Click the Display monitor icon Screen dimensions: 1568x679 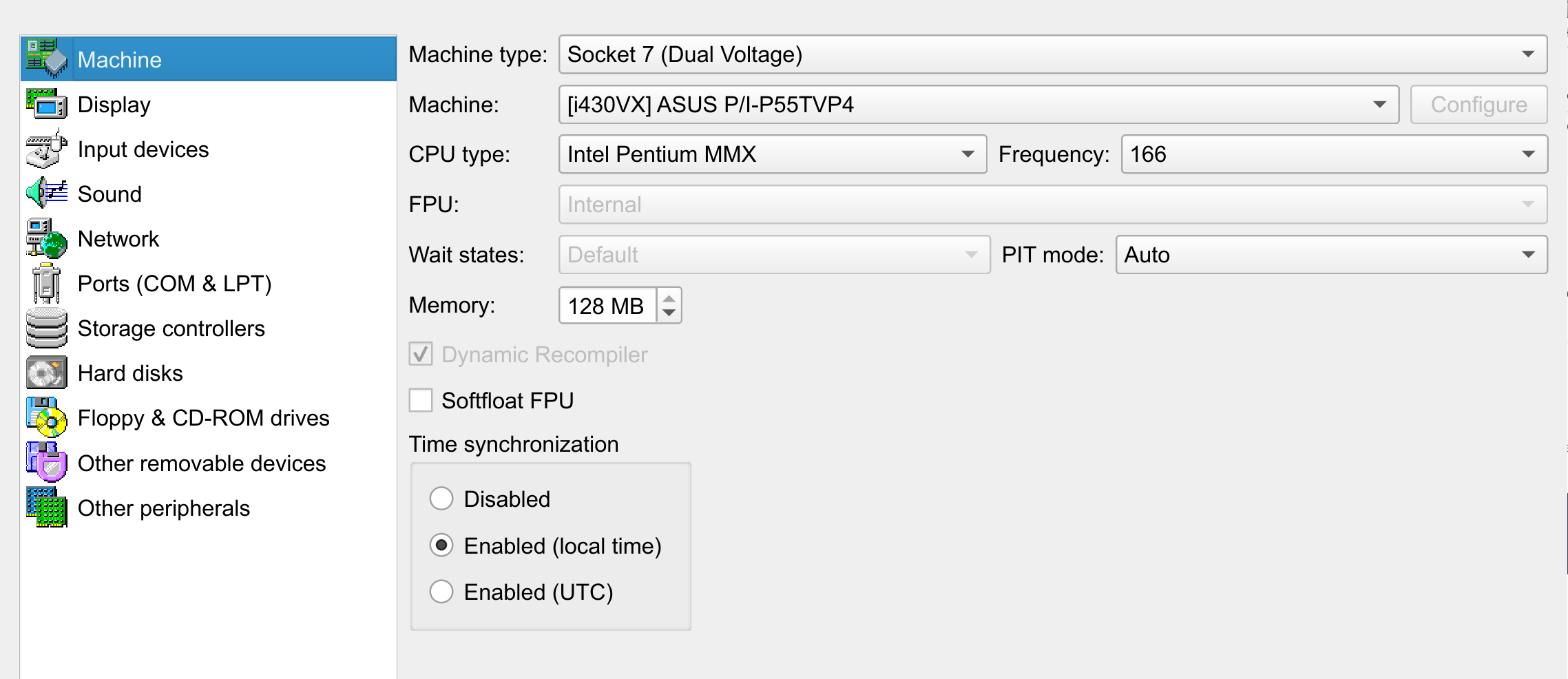47,104
